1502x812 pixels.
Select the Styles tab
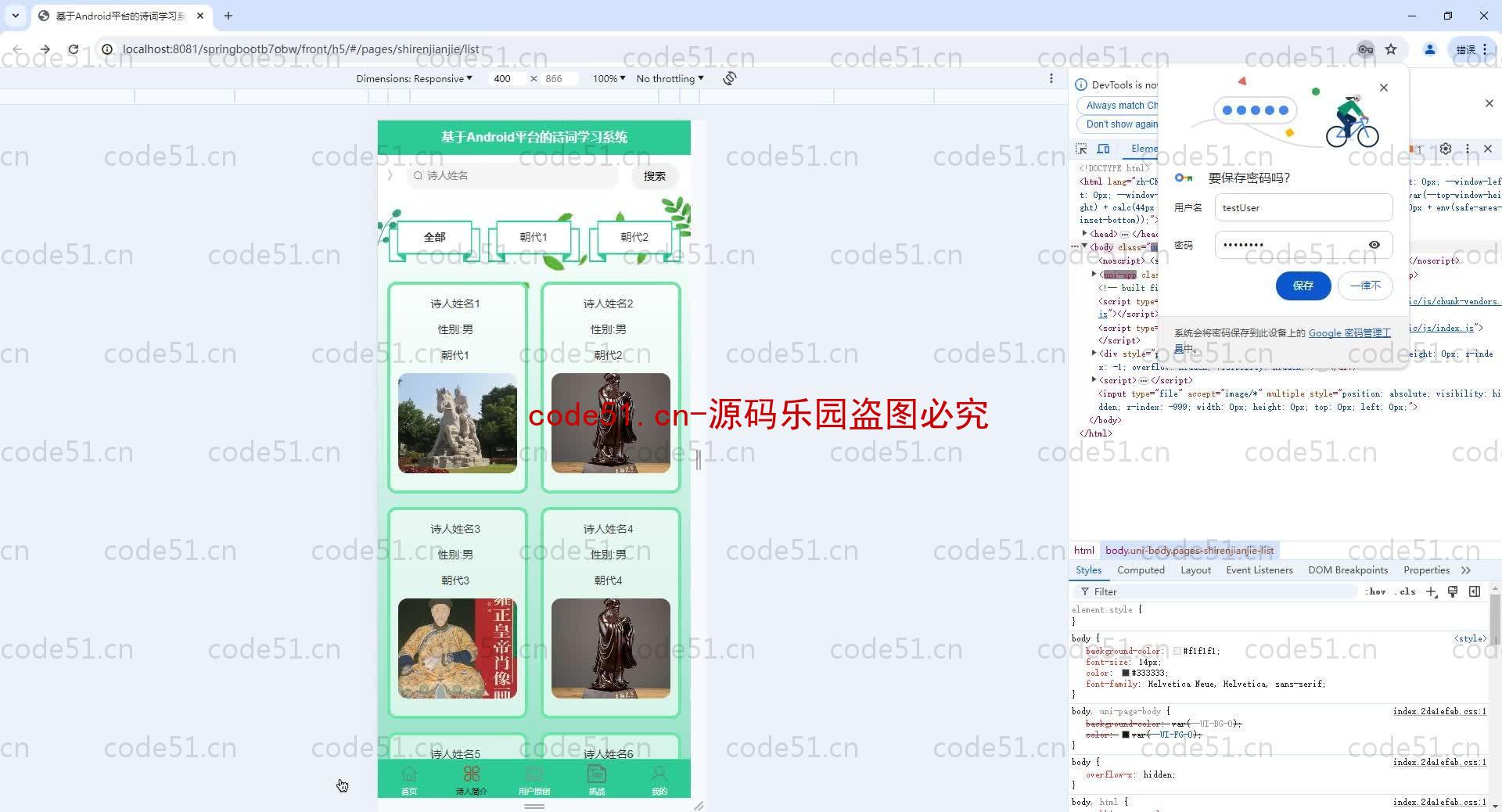1088,570
